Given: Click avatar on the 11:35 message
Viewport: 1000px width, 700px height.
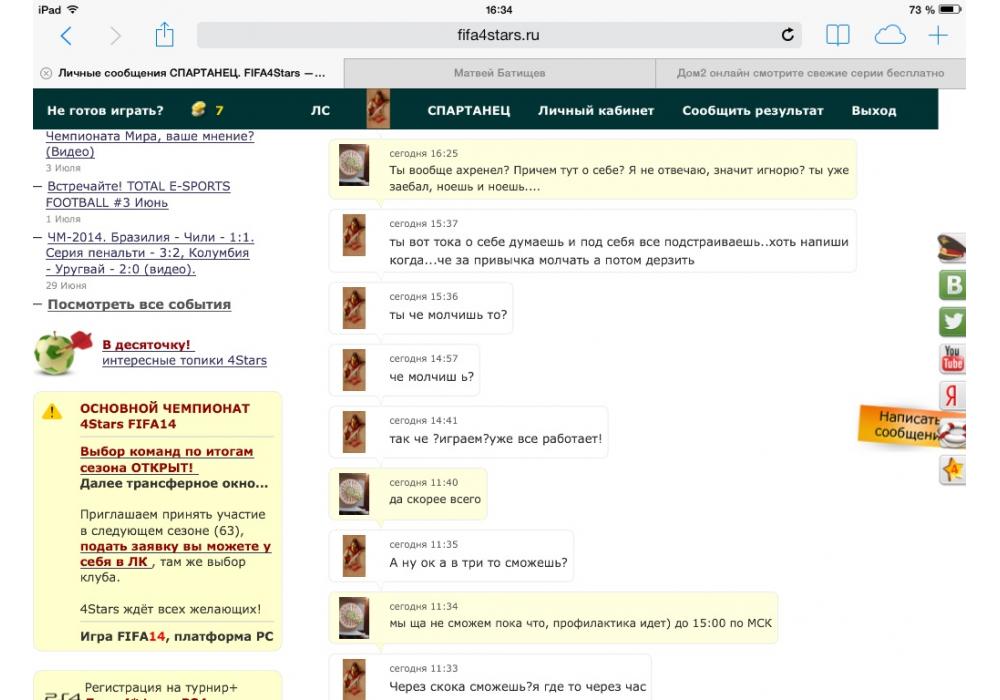Looking at the screenshot, I should tap(354, 555).
